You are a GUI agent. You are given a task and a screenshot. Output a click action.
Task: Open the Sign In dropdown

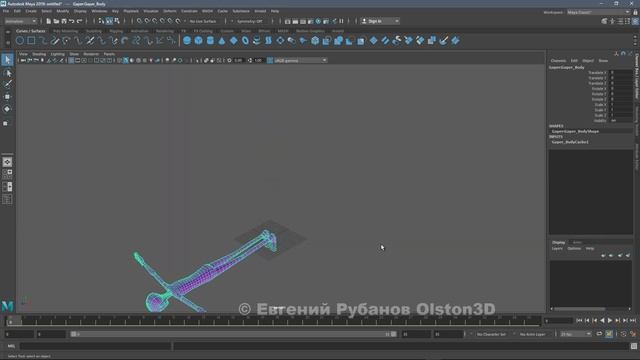[x=380, y=21]
